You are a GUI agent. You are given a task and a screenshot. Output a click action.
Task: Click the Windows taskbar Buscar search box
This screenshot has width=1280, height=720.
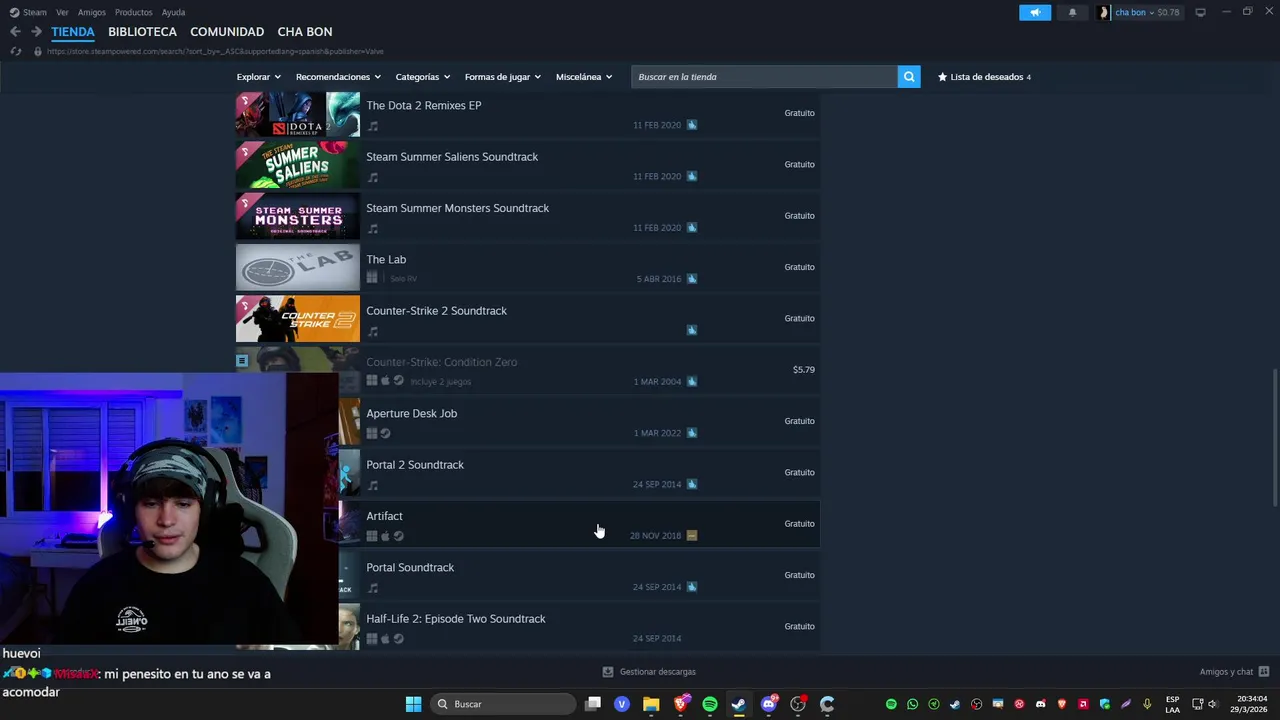503,704
